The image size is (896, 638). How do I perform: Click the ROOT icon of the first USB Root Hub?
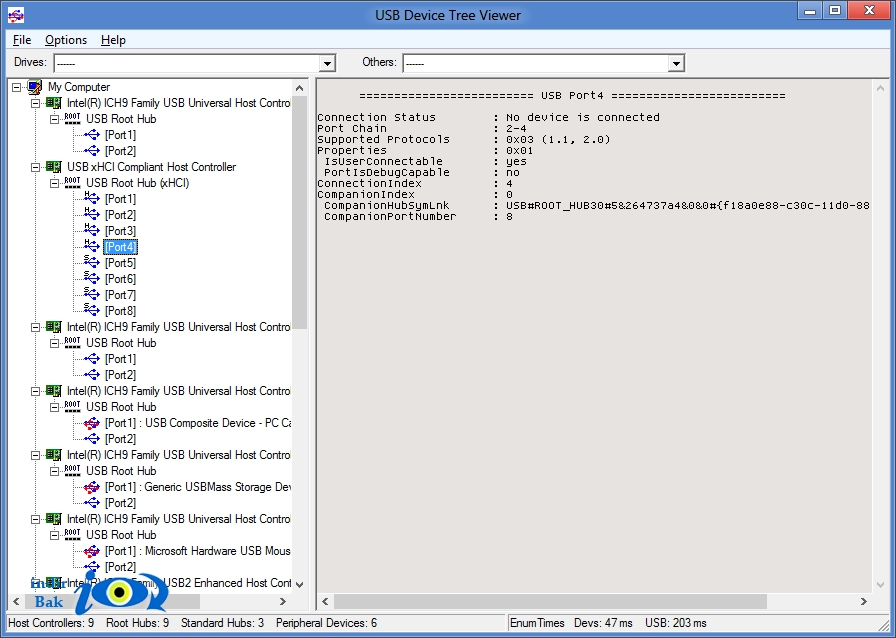[73, 118]
